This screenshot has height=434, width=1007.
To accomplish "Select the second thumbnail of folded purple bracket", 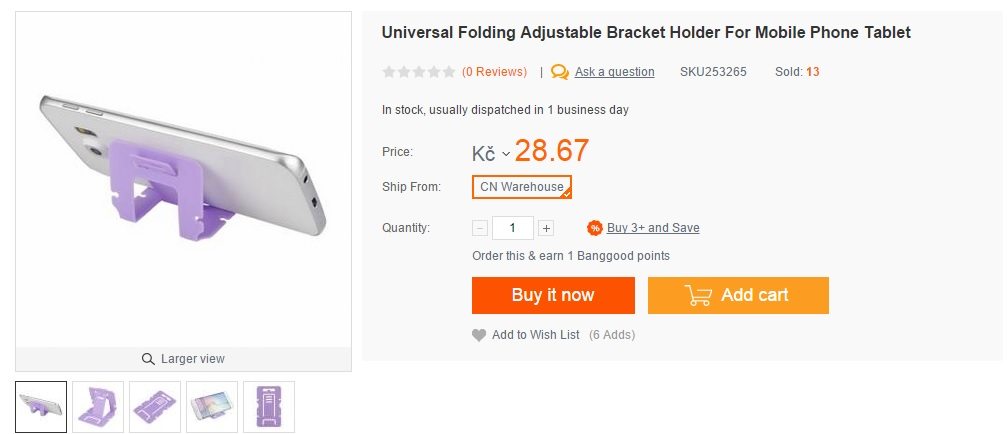I will click(x=98, y=406).
